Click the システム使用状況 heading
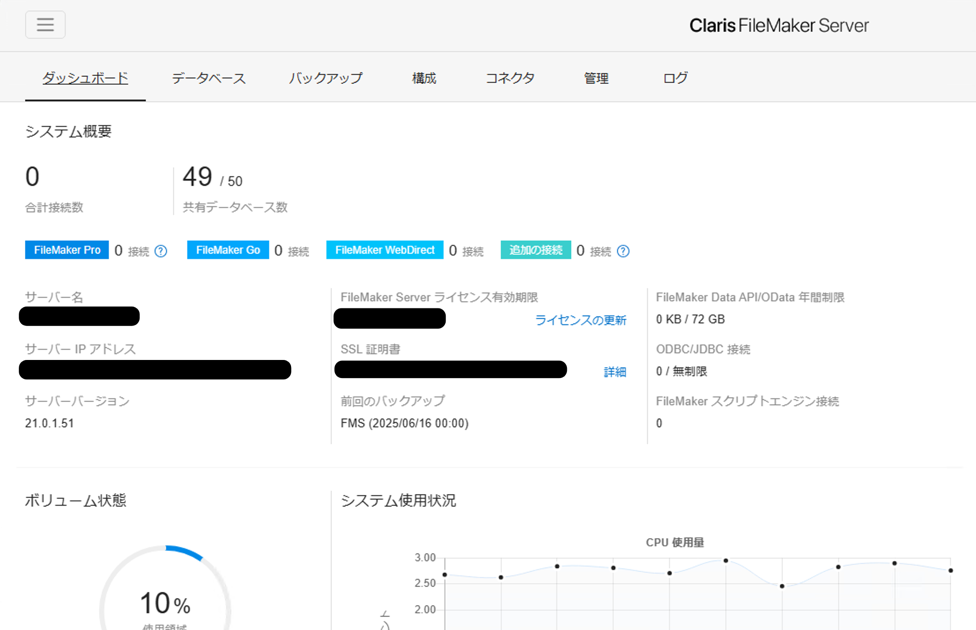 (398, 501)
